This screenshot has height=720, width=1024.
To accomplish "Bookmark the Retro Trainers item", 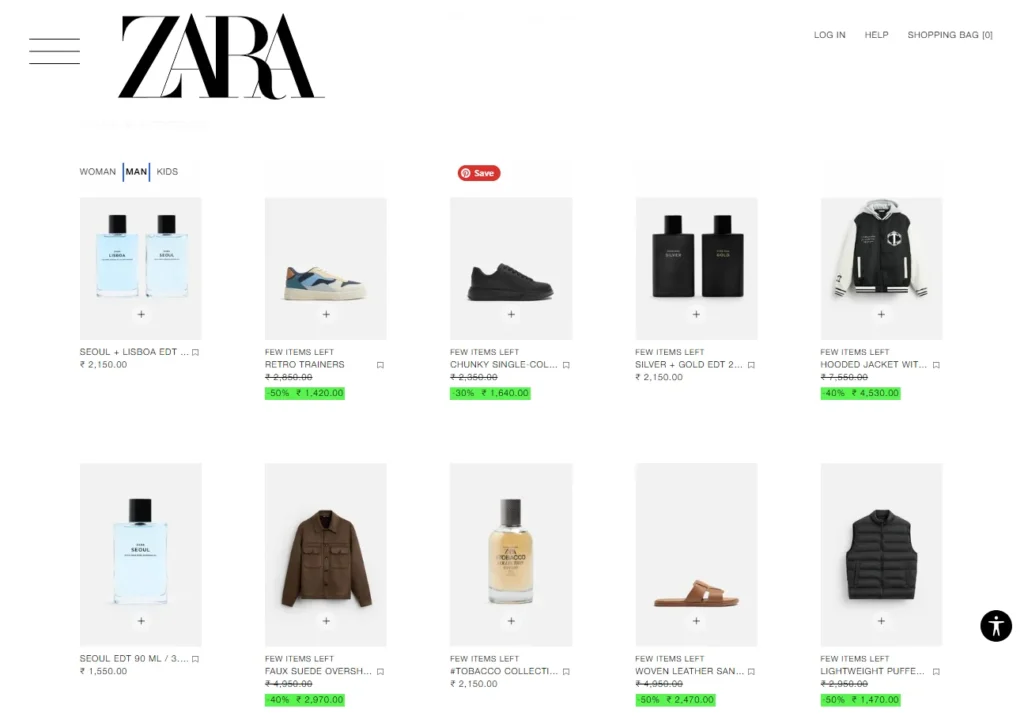I will coord(380,365).
